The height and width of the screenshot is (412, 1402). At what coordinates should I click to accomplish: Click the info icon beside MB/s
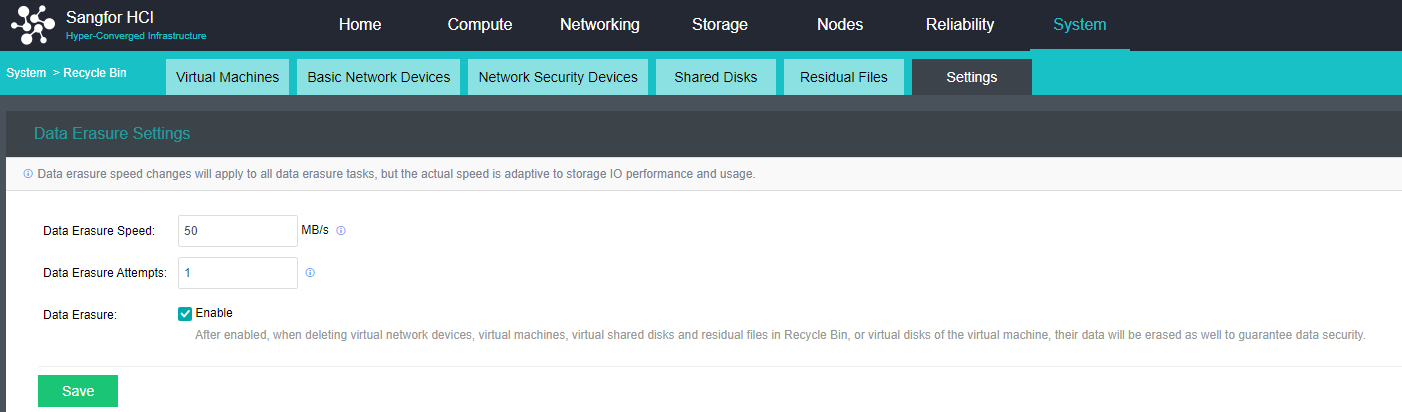click(x=341, y=231)
